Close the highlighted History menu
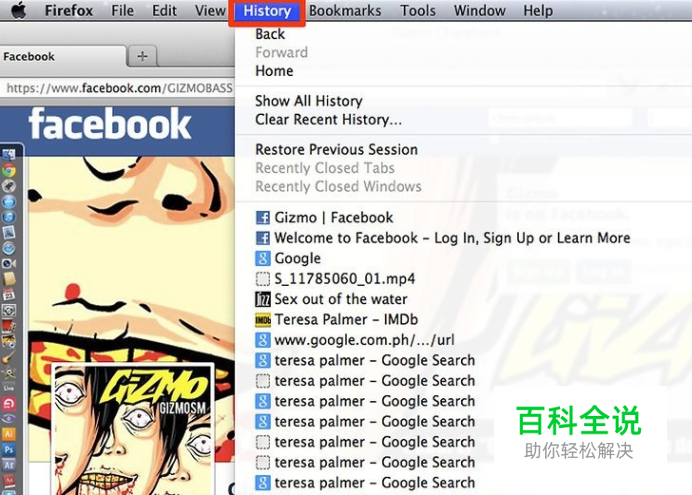Viewport: 692px width, 495px height. 267,11
